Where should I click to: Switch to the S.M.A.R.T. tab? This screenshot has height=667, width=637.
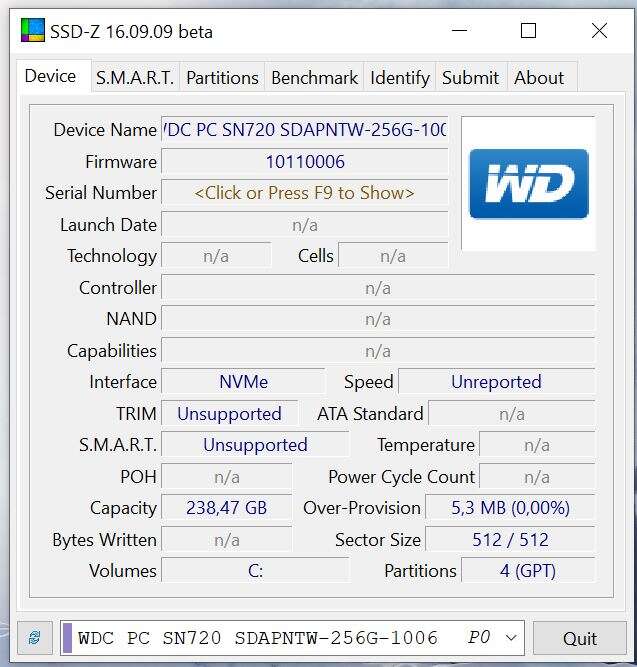coord(134,78)
